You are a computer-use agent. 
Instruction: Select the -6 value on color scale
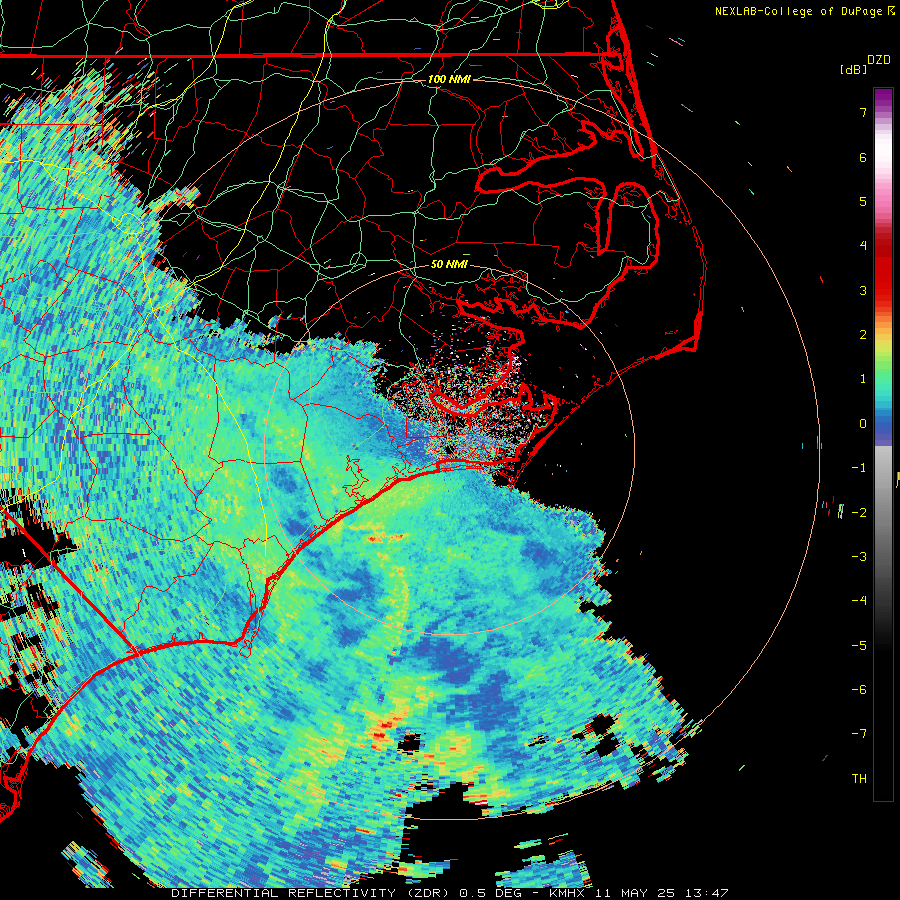[859, 690]
